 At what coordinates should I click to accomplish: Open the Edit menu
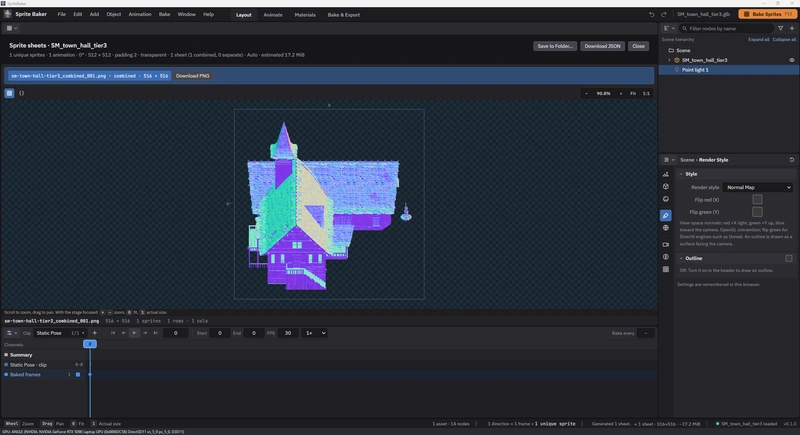pos(78,14)
